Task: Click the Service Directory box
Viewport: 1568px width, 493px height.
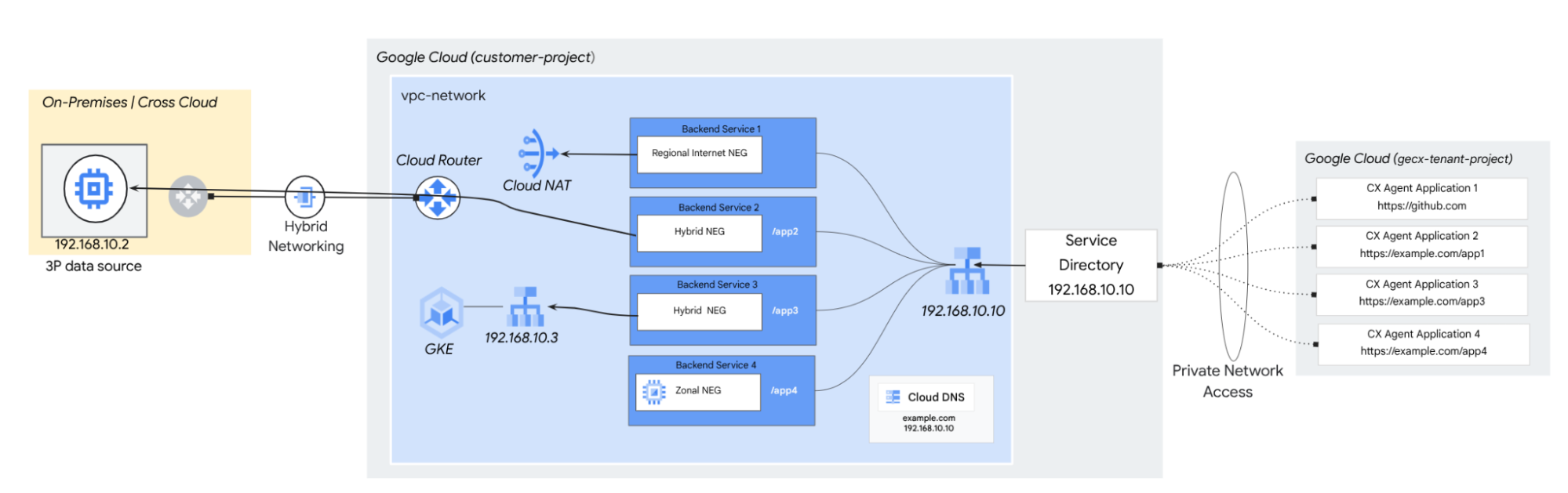Action: (1091, 265)
